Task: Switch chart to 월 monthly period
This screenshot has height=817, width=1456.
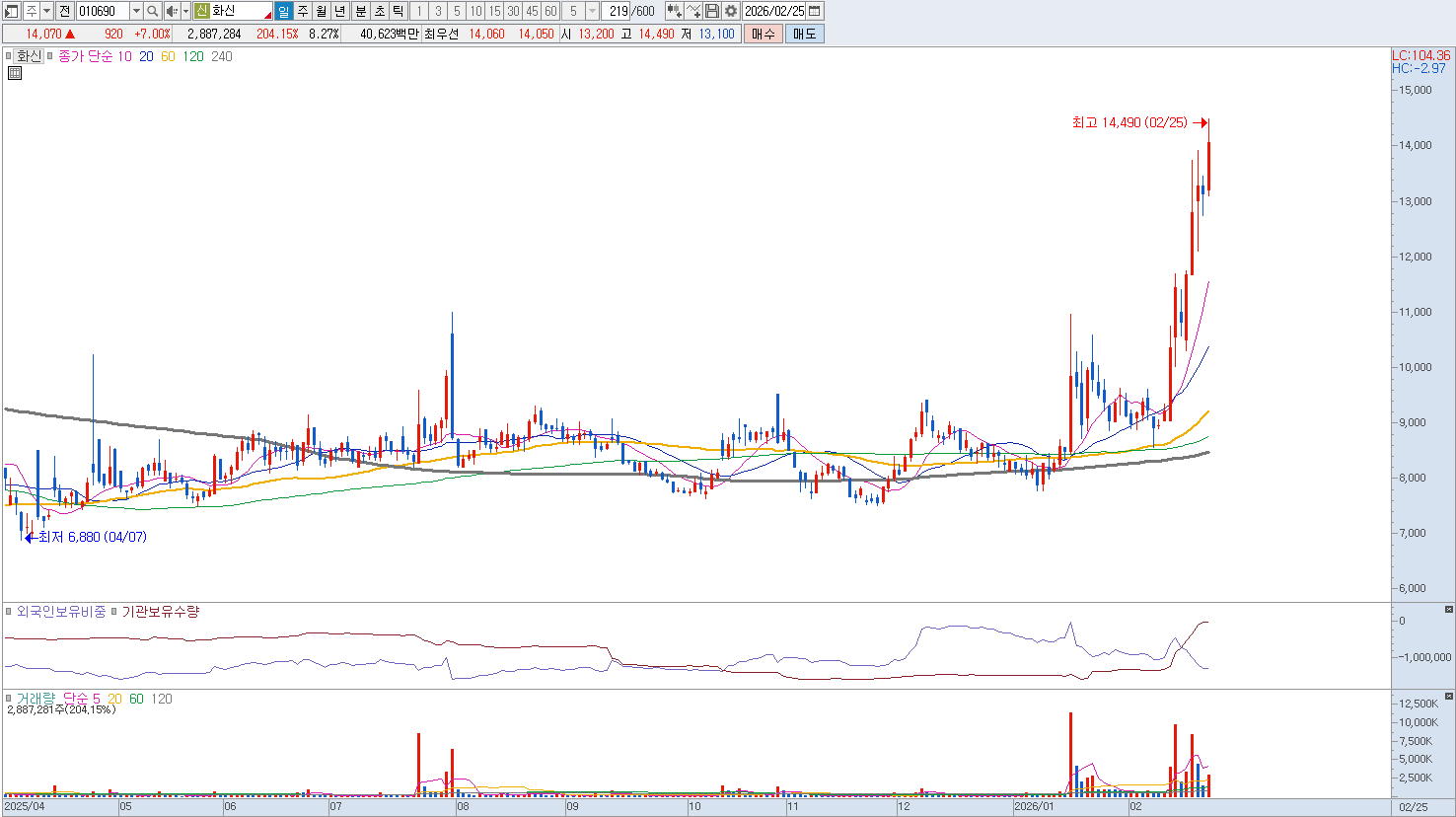Action: tap(322, 11)
